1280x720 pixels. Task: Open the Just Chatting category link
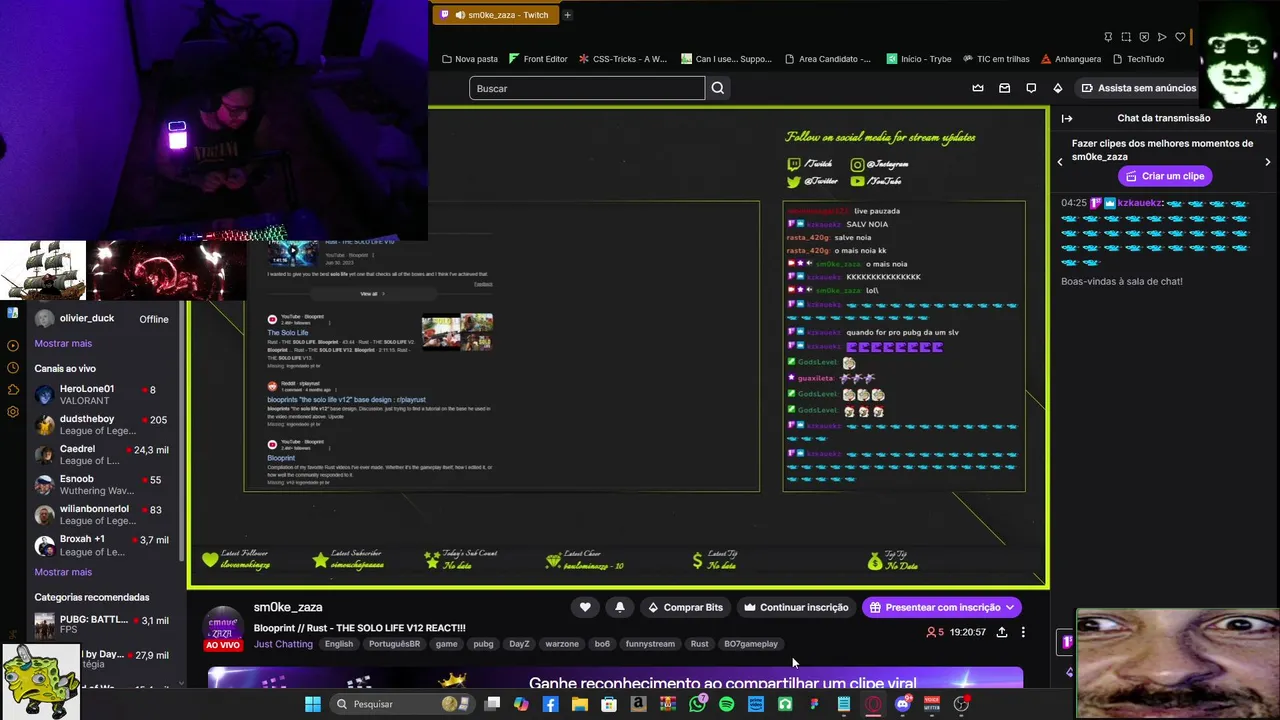(283, 644)
